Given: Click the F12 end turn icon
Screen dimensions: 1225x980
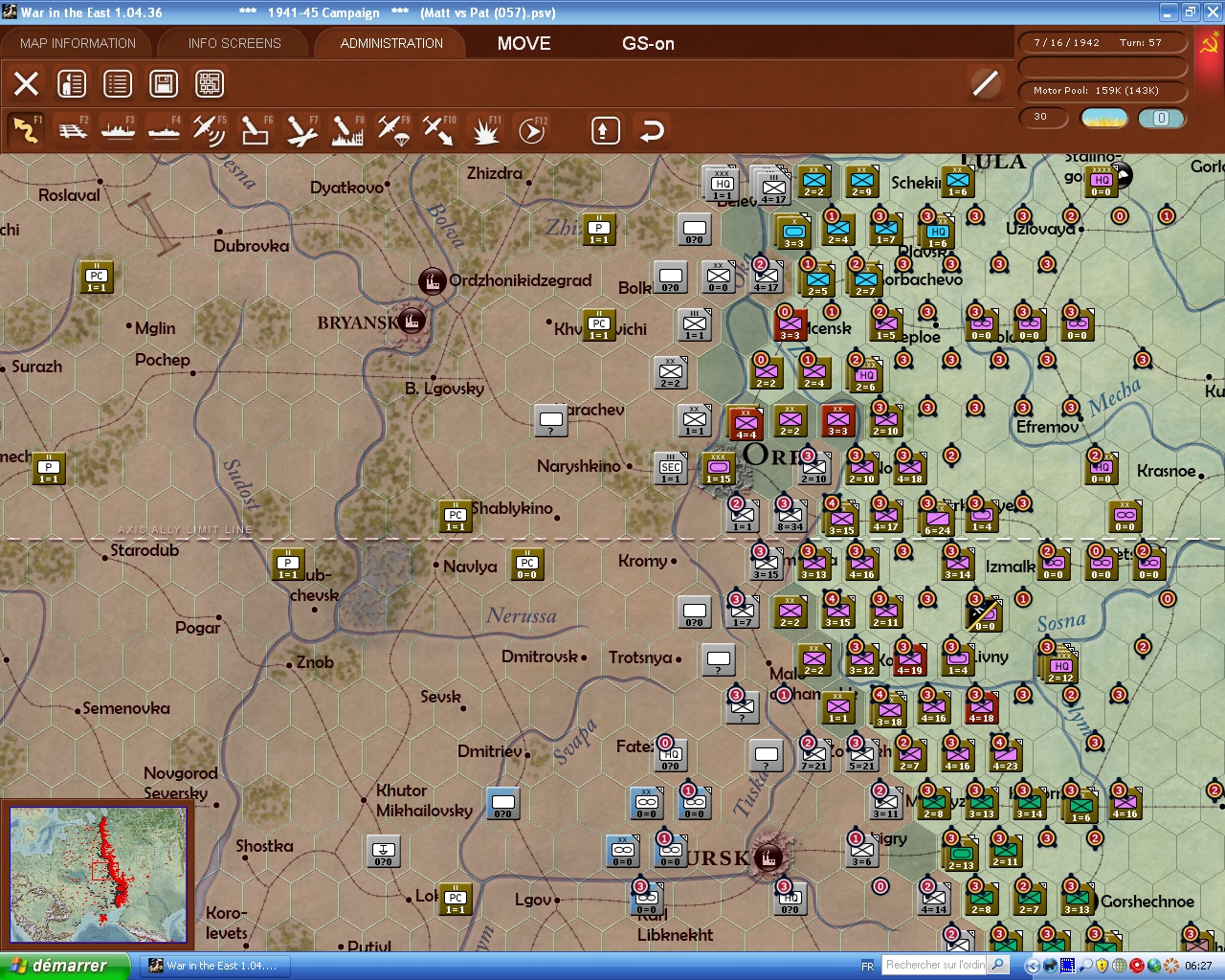Looking at the screenshot, I should click(x=531, y=130).
